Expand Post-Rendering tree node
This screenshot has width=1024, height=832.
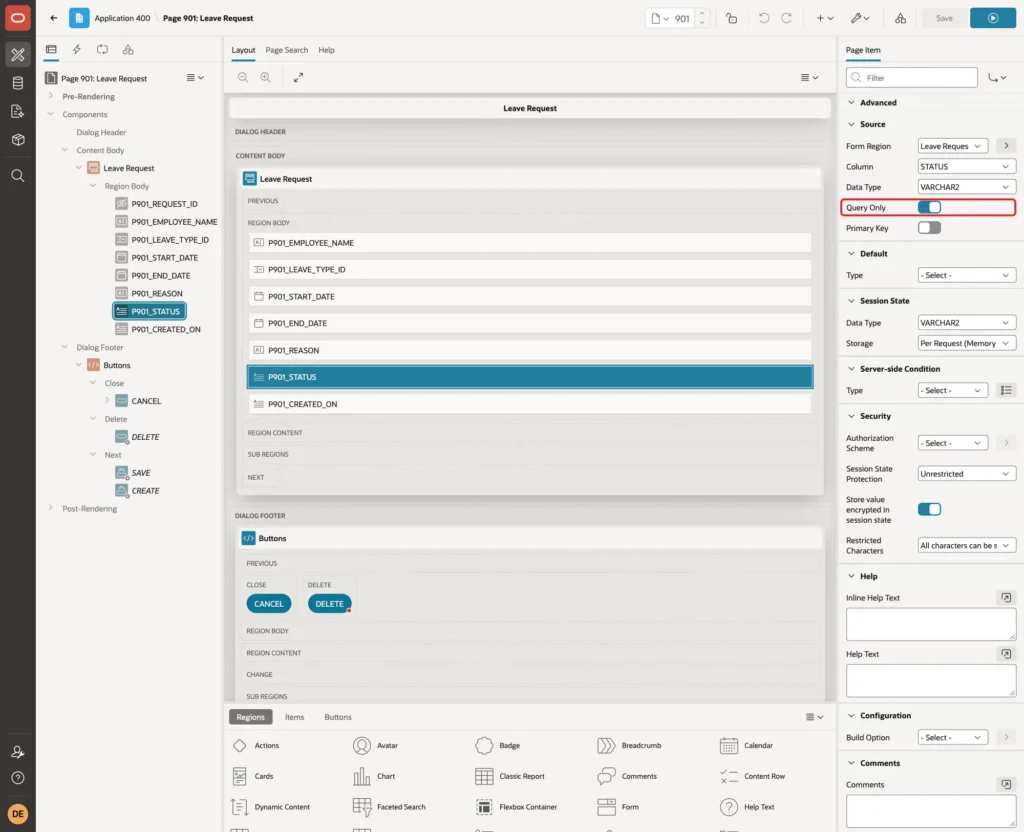[x=51, y=508]
